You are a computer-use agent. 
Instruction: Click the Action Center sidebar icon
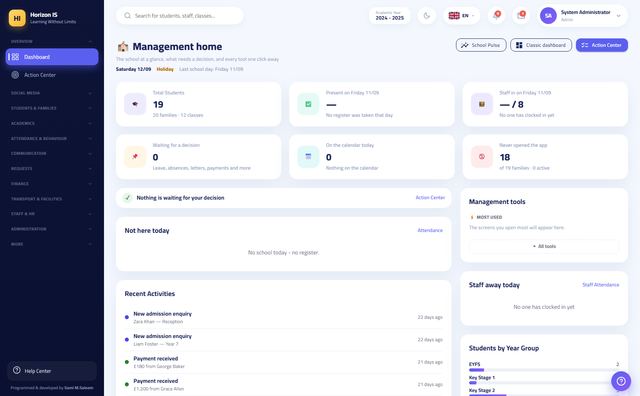(15, 75)
